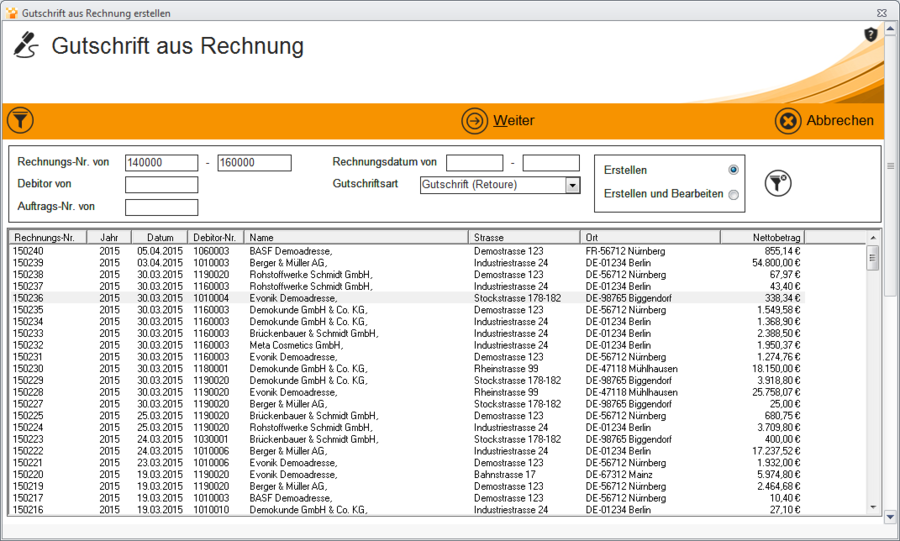Screen dimensions: 900x541
Task: Select invoice row 150224
Action: pyautogui.click(x=407, y=427)
